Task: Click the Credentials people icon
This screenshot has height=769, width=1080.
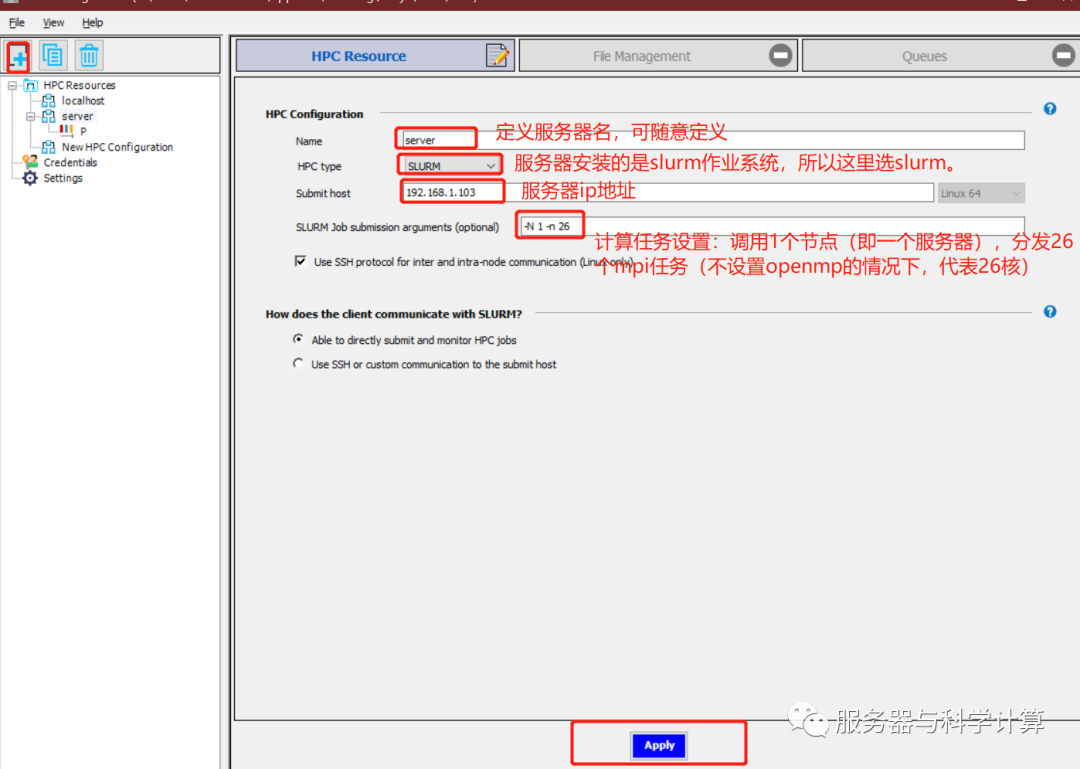Action: [30, 162]
